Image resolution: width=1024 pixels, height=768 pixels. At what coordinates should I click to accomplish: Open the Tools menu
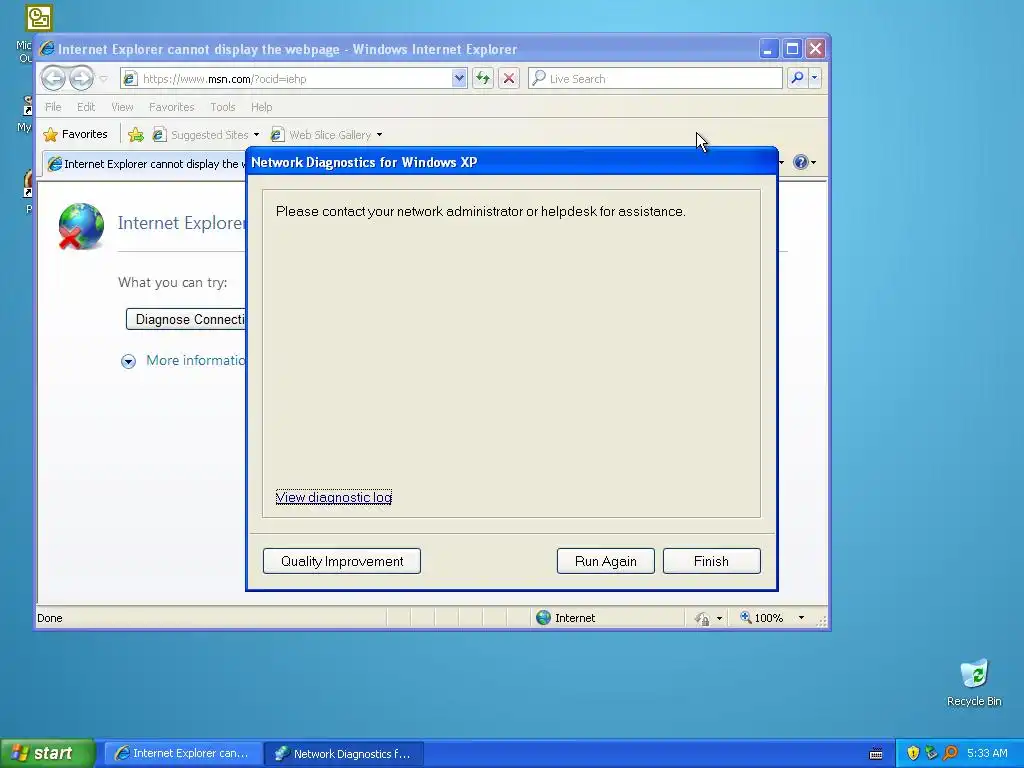pos(222,107)
